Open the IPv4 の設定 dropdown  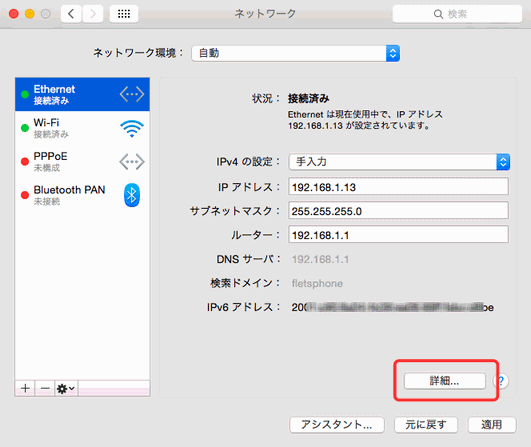click(399, 162)
